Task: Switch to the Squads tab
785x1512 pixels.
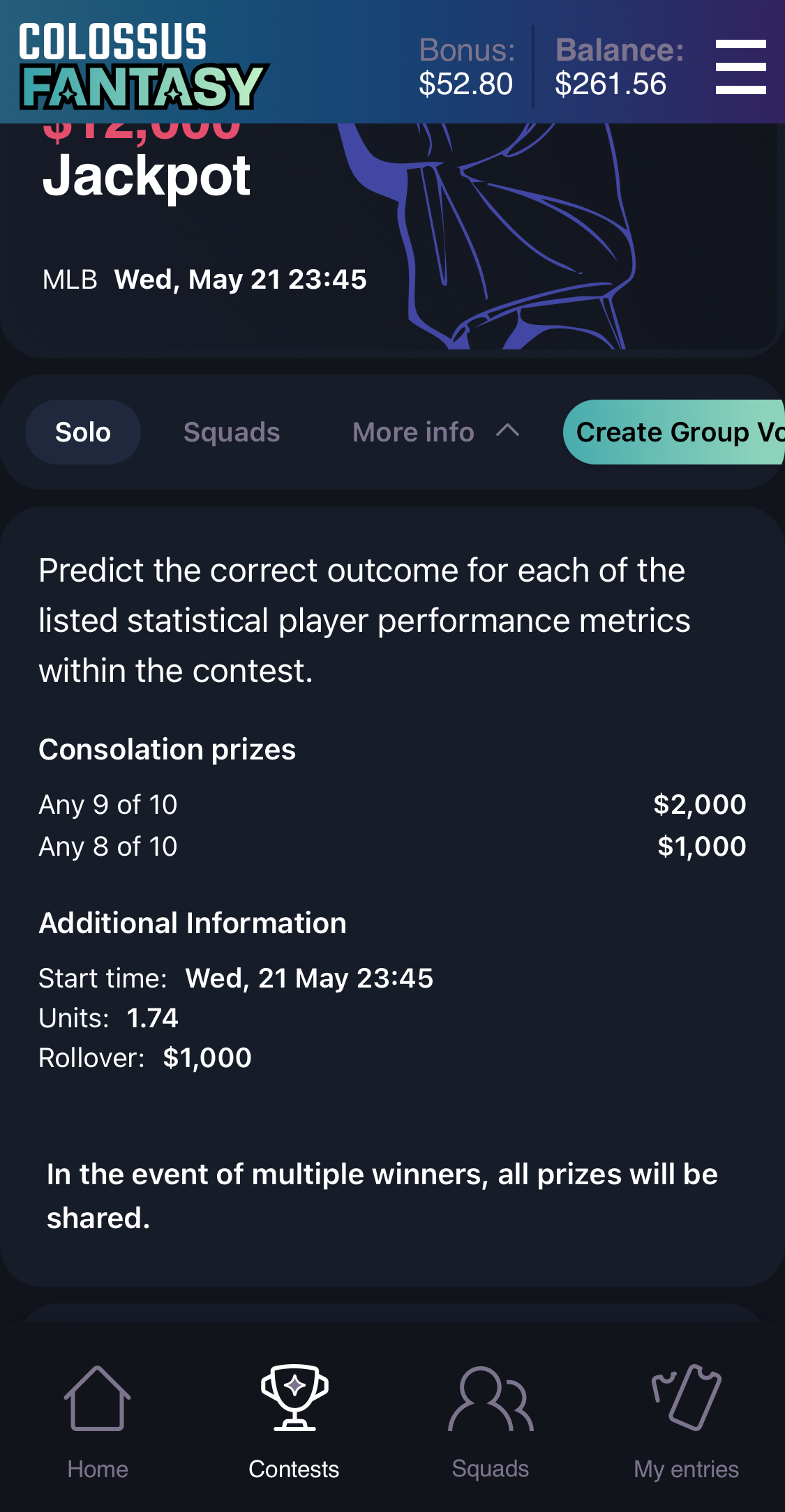Action: point(232,432)
